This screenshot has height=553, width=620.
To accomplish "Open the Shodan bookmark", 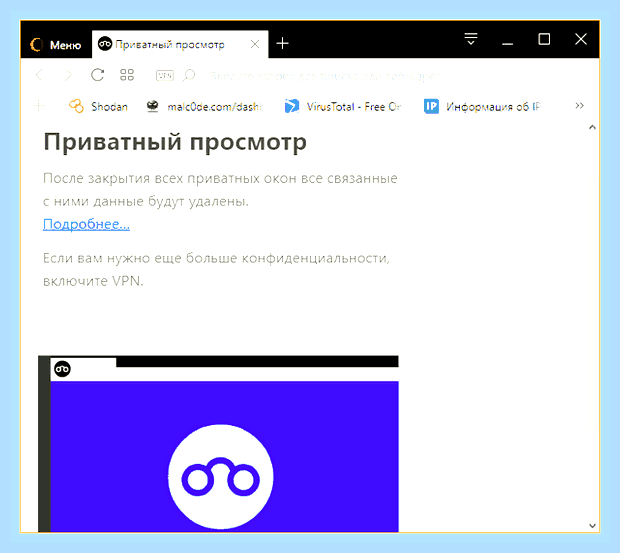I will click(x=98, y=106).
